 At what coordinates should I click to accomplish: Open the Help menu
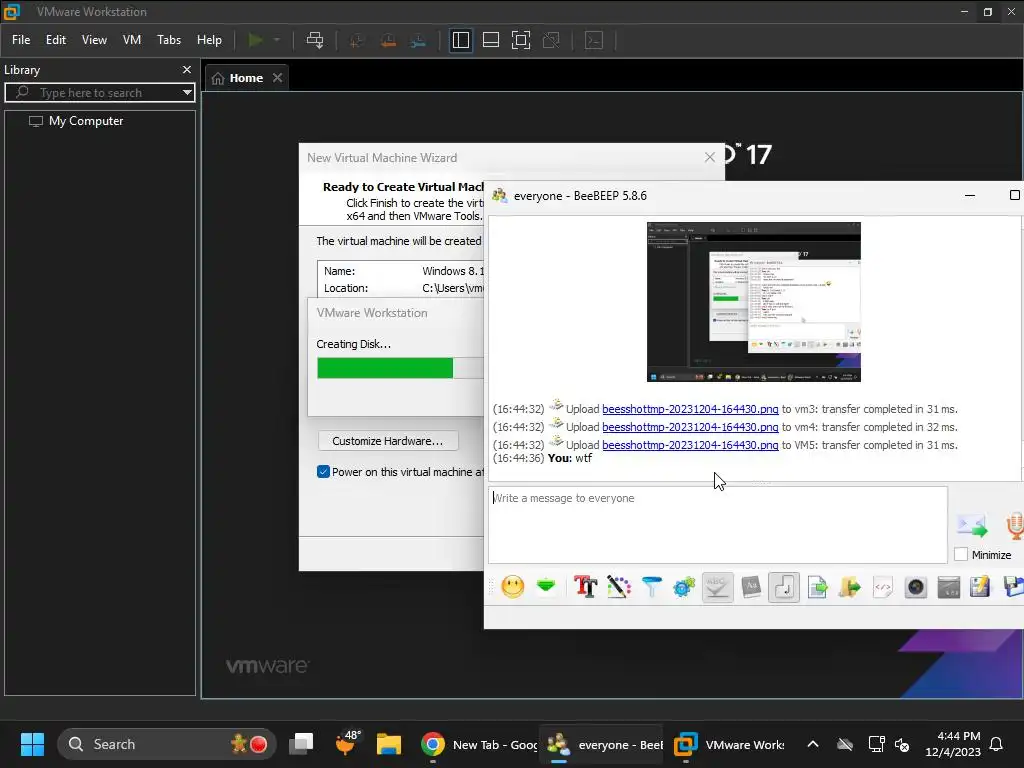(209, 40)
